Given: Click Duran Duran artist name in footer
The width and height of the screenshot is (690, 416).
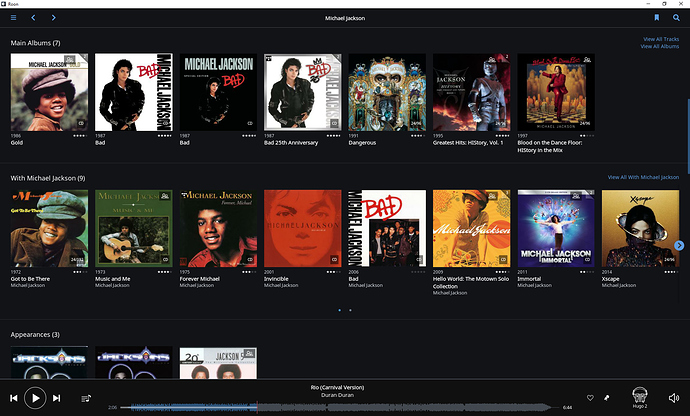Looking at the screenshot, I should 338,395.
